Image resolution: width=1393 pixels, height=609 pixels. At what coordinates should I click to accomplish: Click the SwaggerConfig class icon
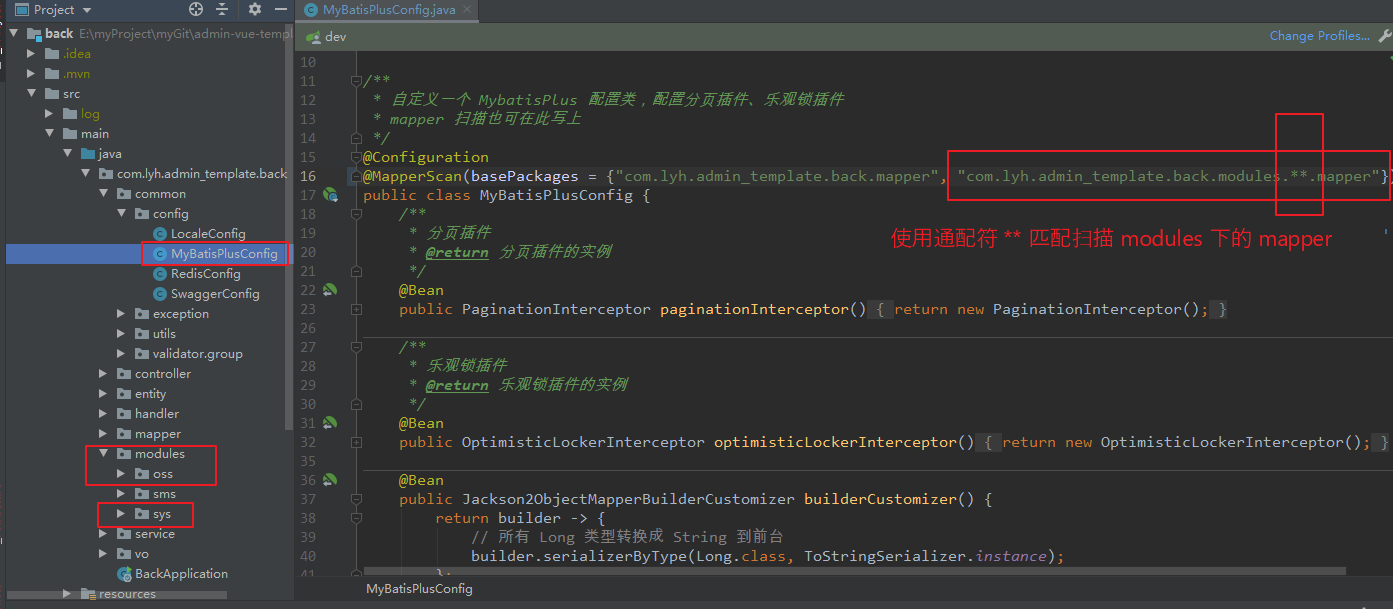tap(160, 294)
